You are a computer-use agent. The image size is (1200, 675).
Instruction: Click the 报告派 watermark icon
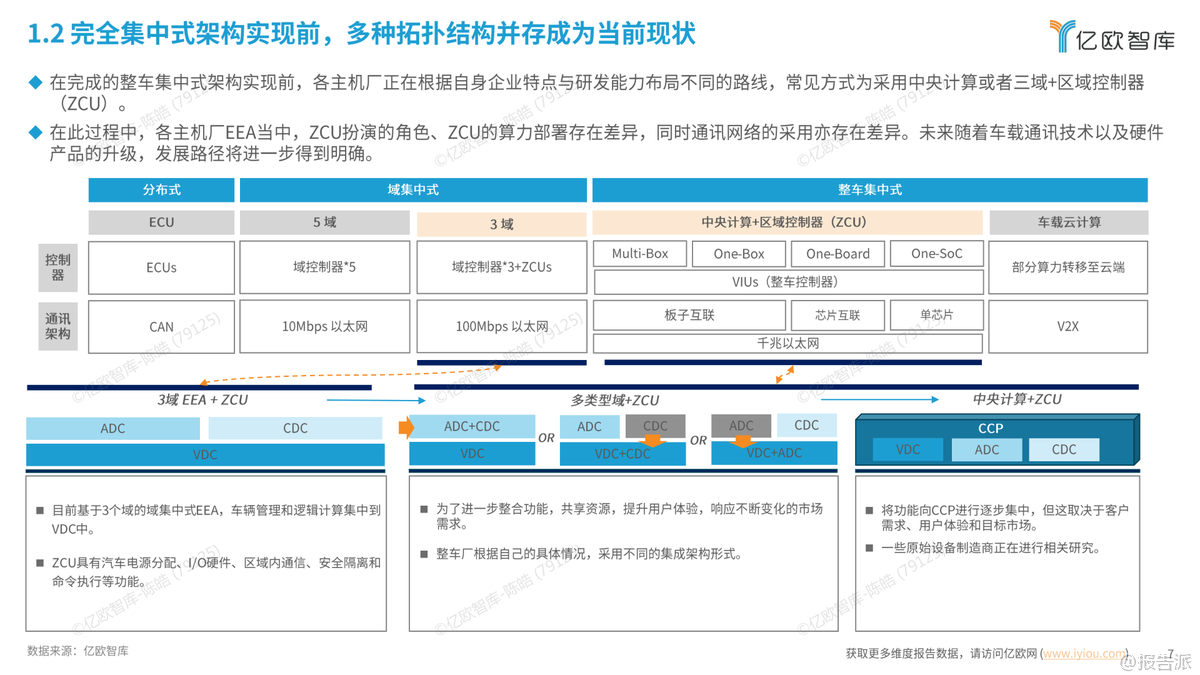click(1130, 661)
